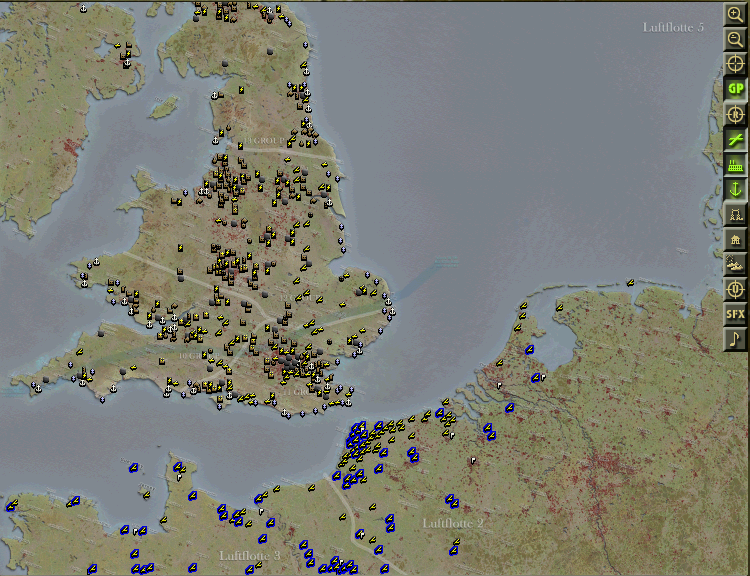Toggle the ships convoy filter icon
The width and height of the screenshot is (750, 576).
pyautogui.click(x=735, y=264)
